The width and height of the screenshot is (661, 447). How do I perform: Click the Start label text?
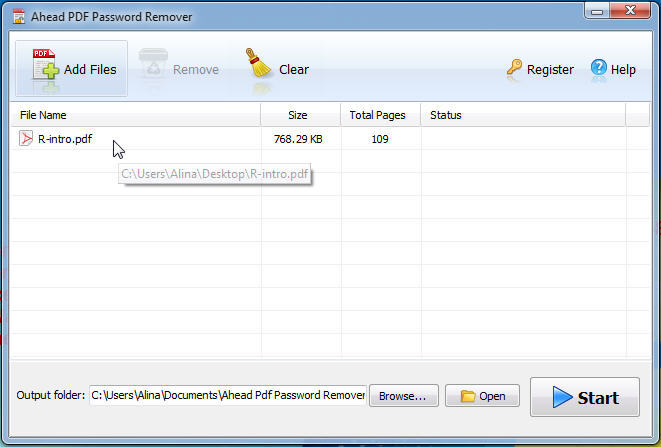point(598,398)
